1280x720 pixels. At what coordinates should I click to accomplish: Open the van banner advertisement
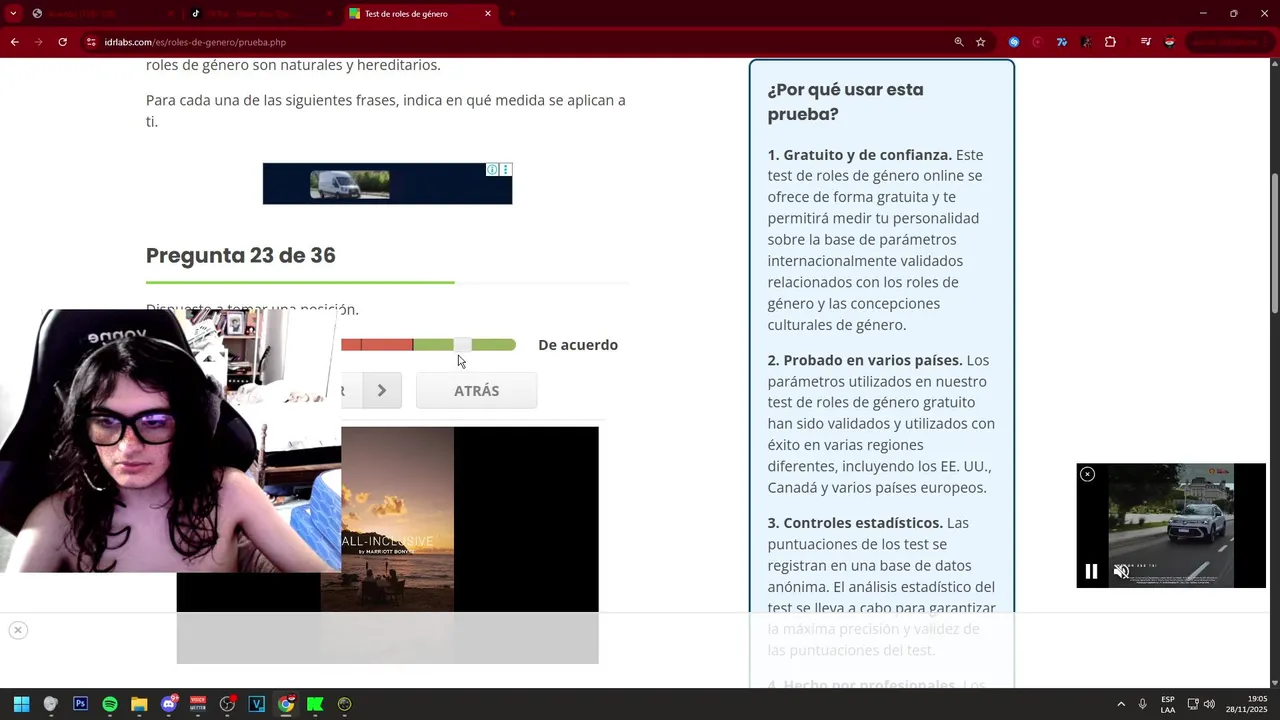click(387, 184)
